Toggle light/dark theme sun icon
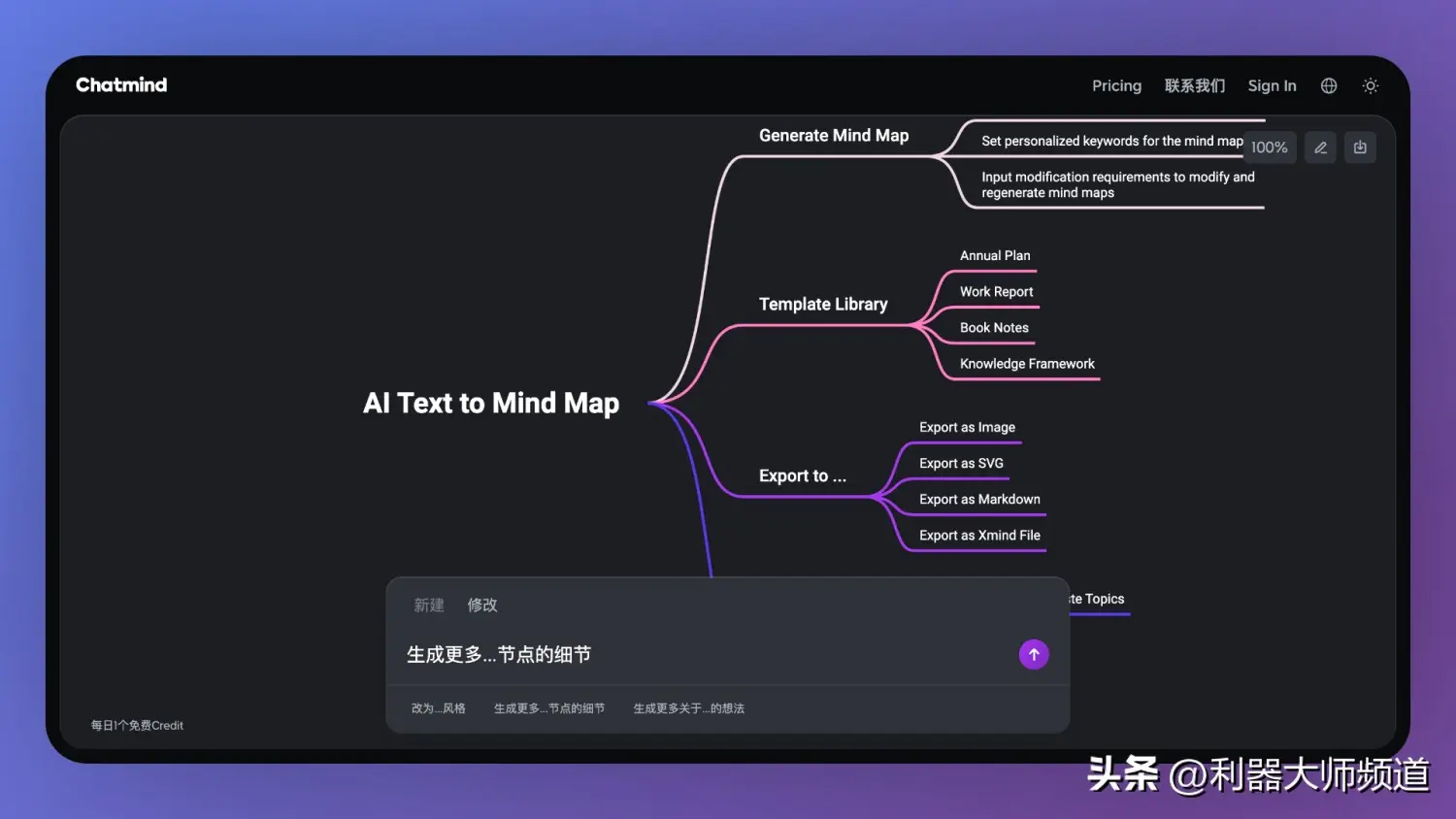The image size is (1456, 819). click(1371, 85)
